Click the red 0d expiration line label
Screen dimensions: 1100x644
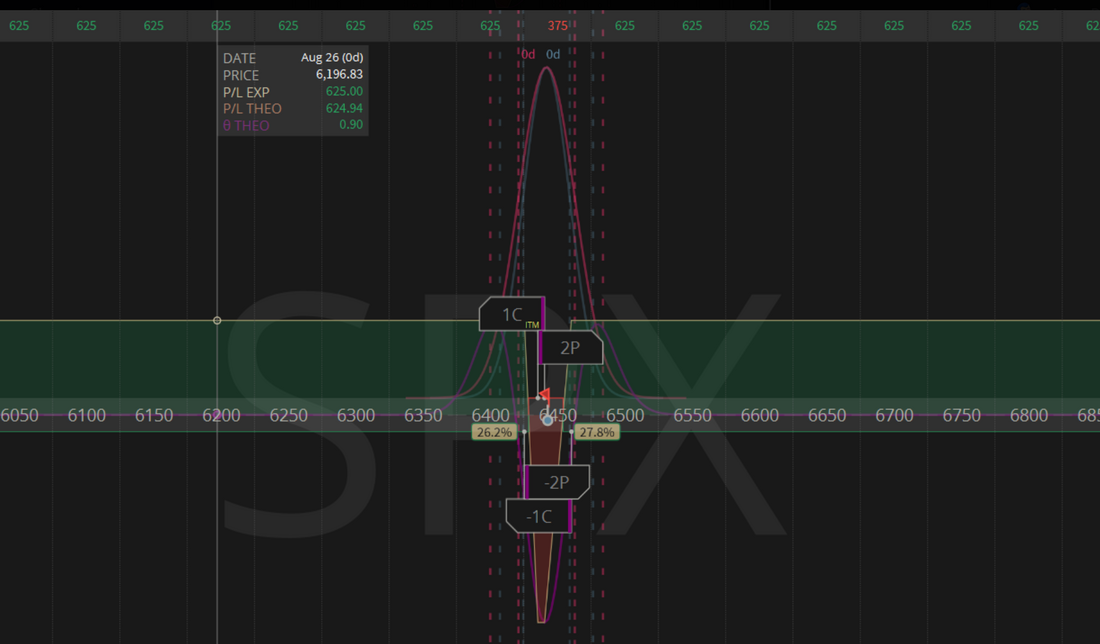pos(528,54)
